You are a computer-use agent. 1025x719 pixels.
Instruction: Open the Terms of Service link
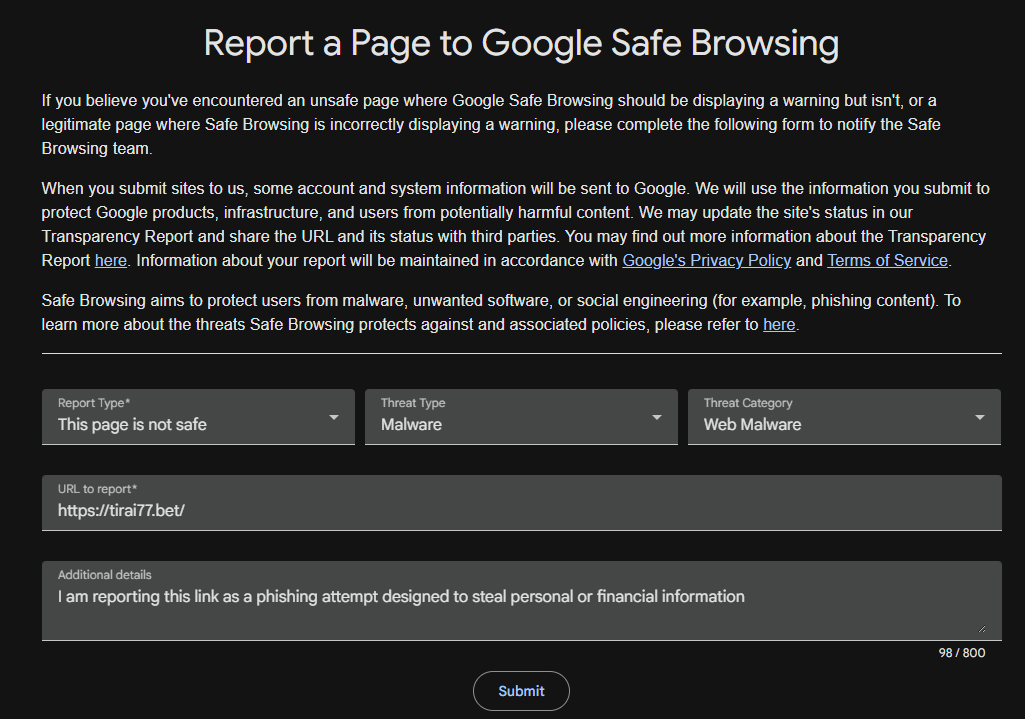click(x=887, y=261)
